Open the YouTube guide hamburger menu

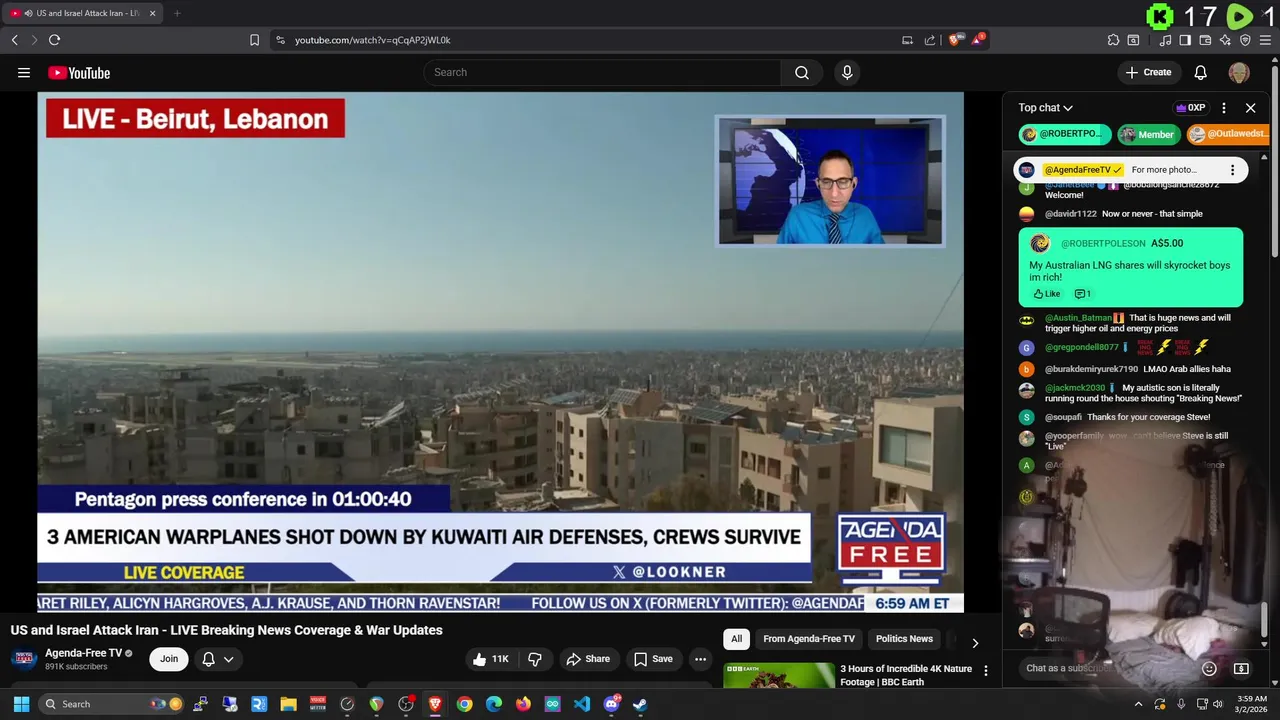[24, 72]
